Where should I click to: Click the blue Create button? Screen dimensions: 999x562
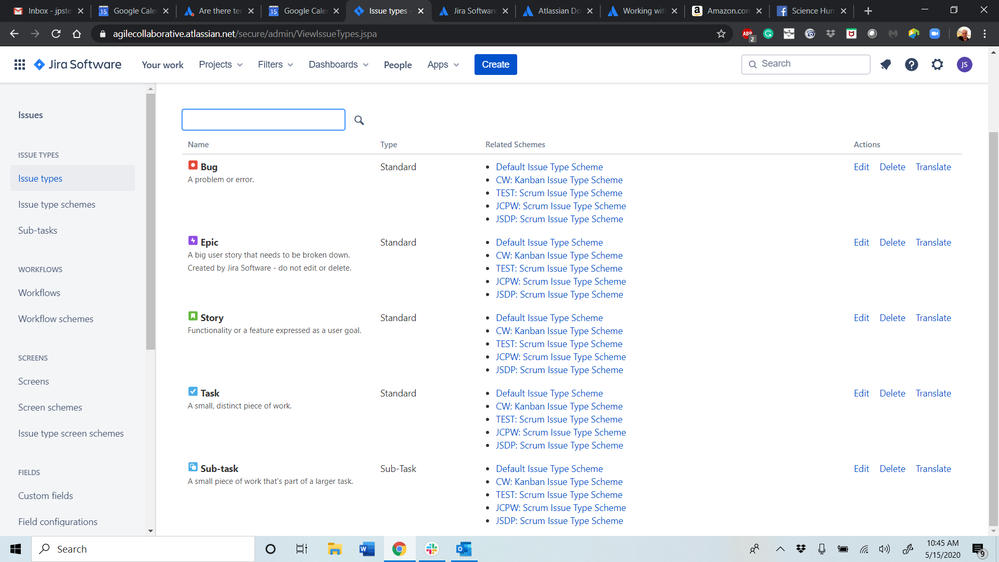click(x=495, y=64)
